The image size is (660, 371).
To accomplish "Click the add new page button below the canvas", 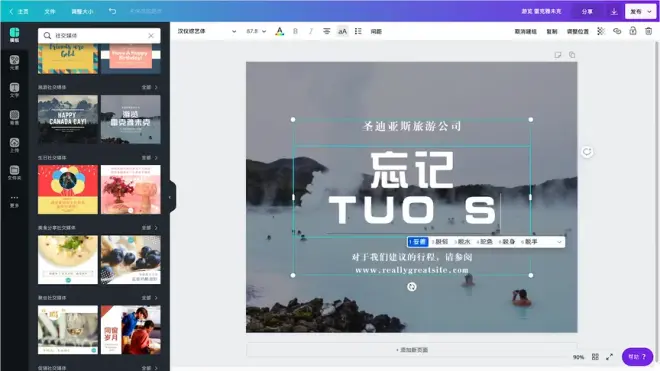I will [412, 350].
